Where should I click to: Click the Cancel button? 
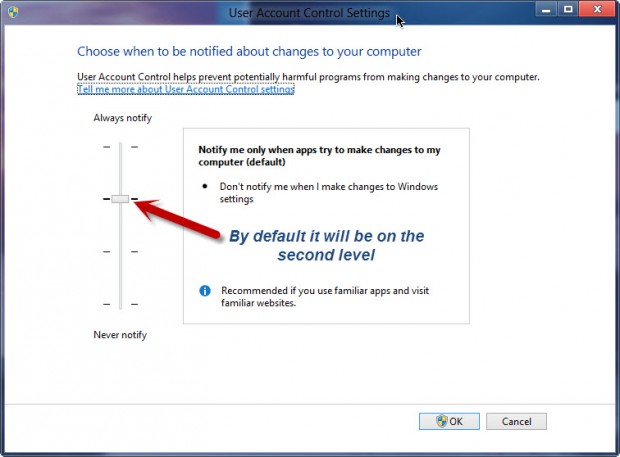[516, 421]
